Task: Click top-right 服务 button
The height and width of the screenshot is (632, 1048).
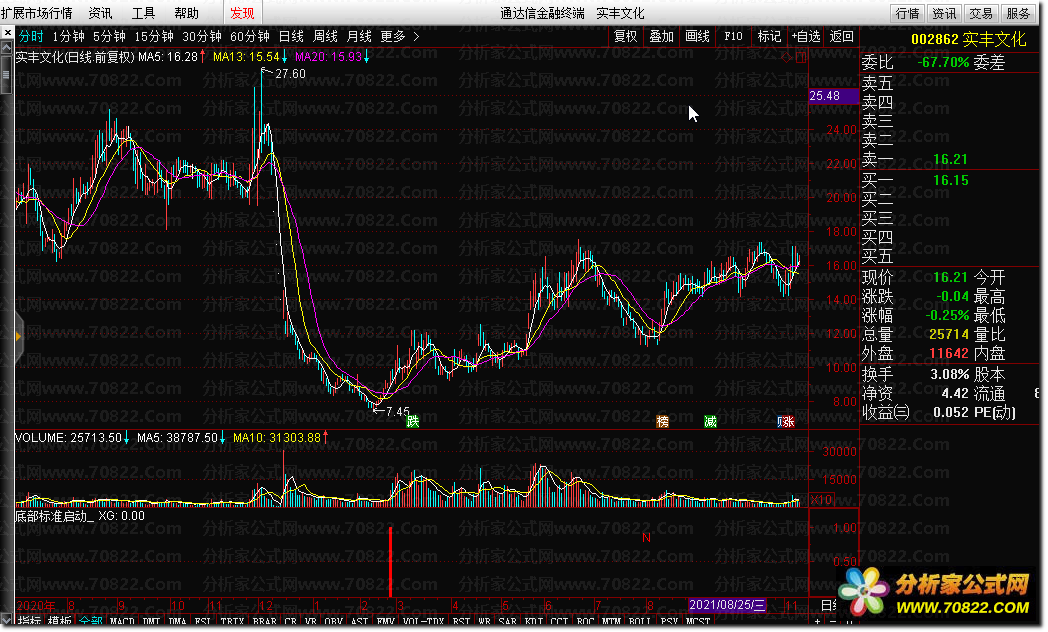Action: coord(1018,13)
